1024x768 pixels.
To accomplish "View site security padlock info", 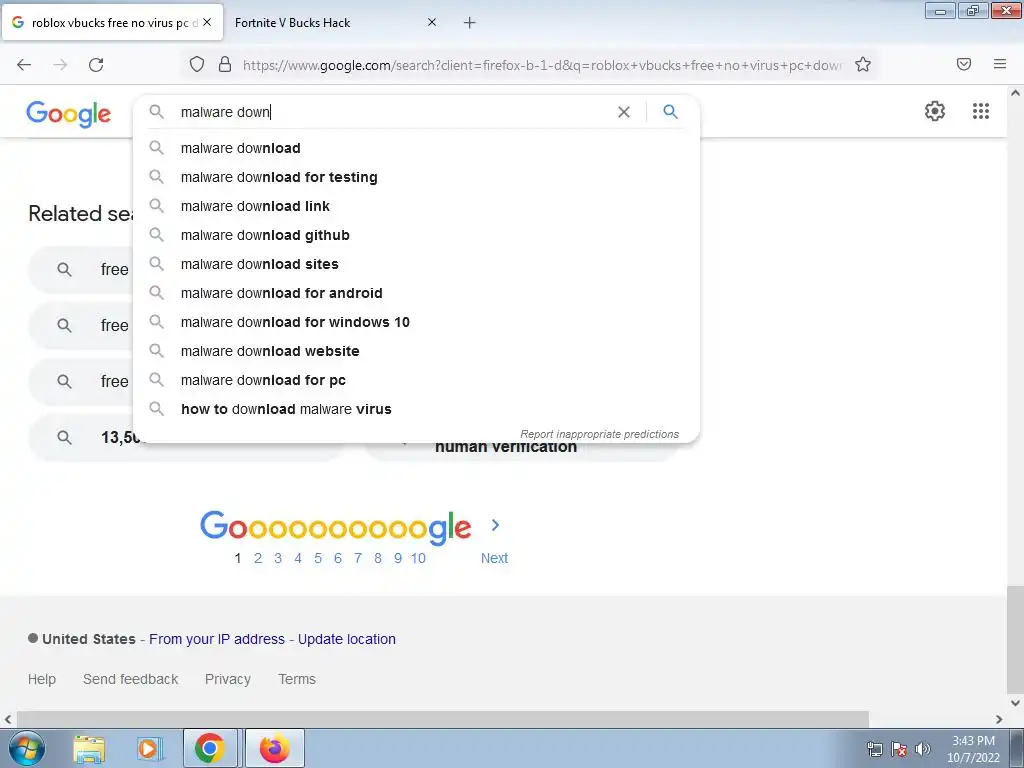I will click(225, 64).
